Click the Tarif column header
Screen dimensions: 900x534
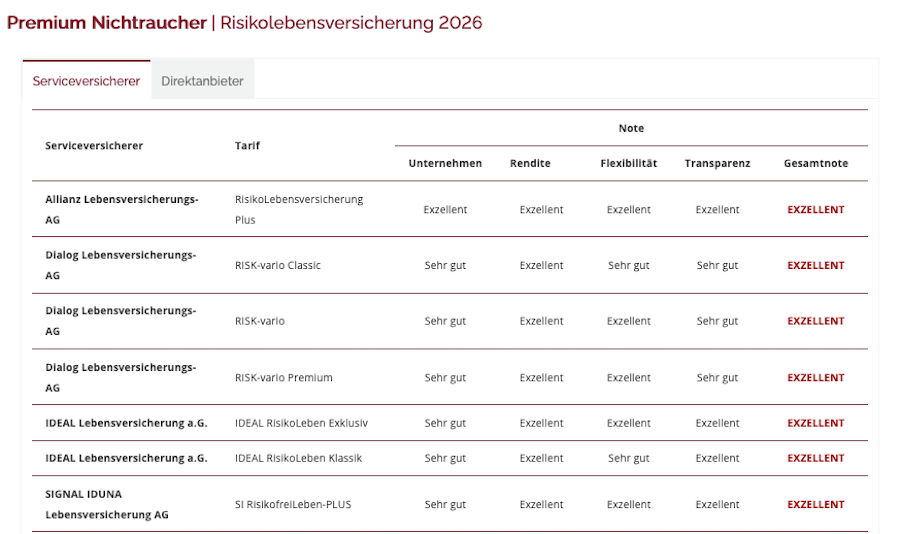click(x=247, y=145)
